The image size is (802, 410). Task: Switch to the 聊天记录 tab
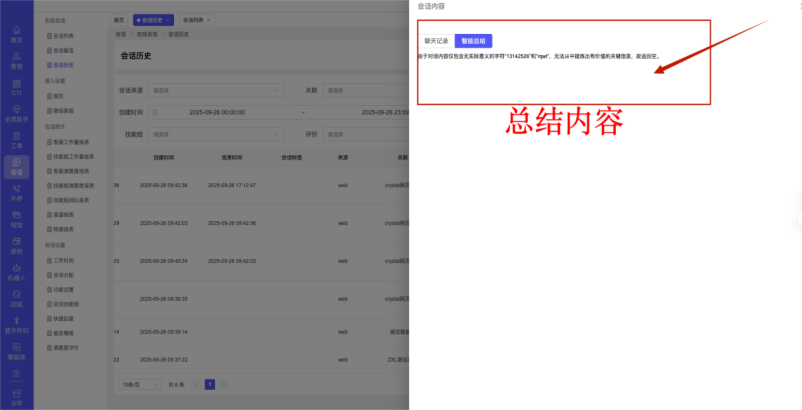437,41
